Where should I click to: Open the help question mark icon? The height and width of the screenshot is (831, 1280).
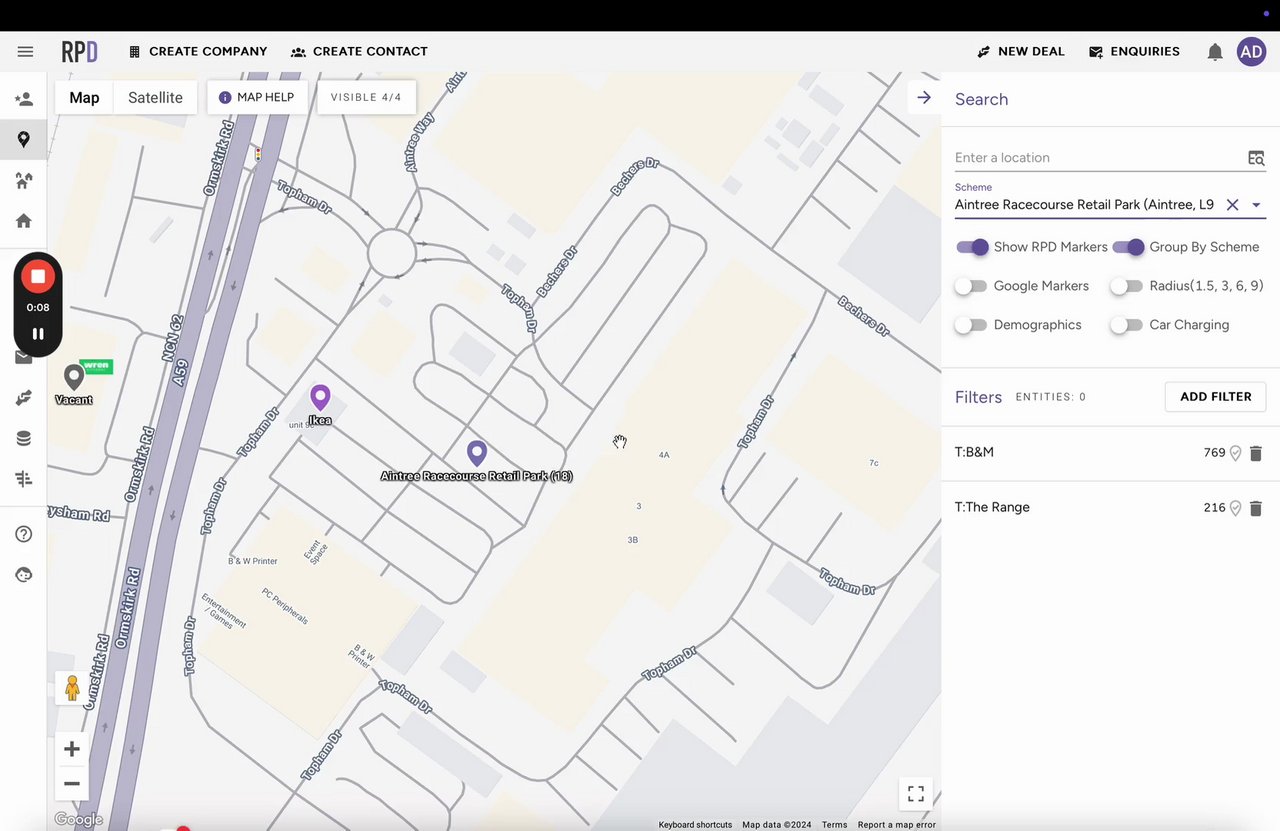[24, 534]
